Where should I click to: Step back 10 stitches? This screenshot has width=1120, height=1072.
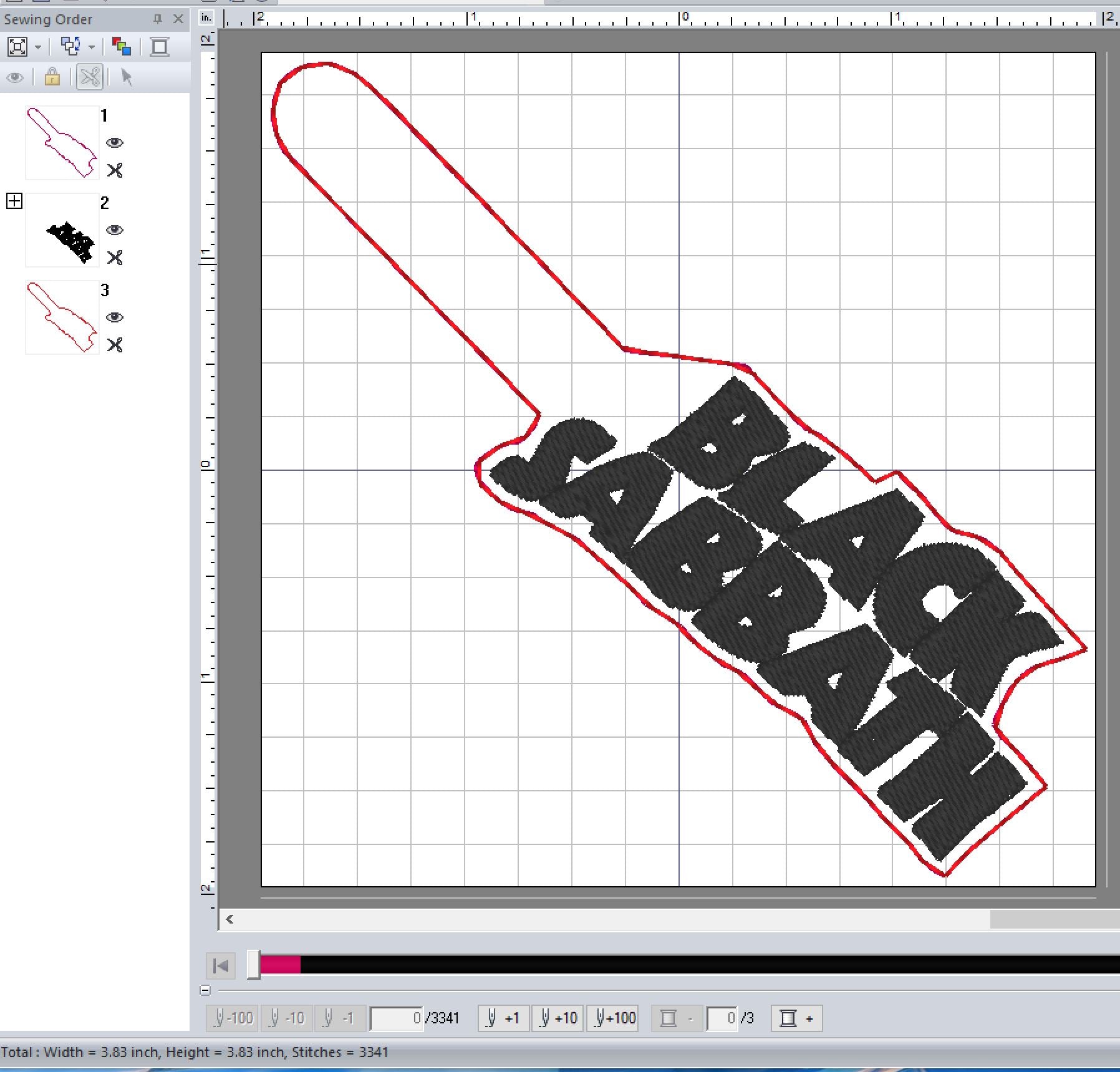(287, 1018)
